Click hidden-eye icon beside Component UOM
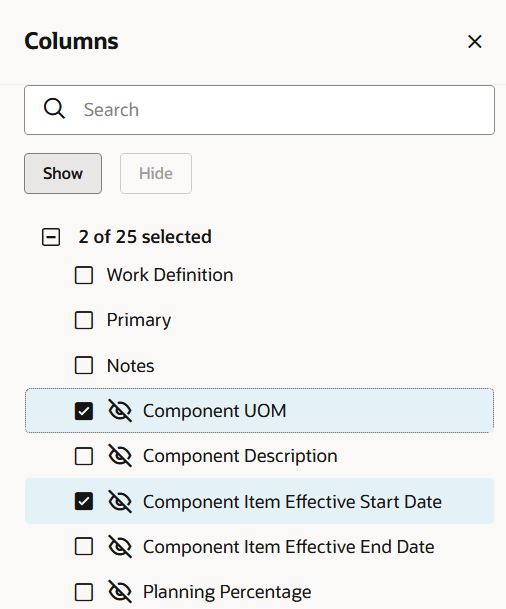Viewport: 506px width, 609px height. 120,411
